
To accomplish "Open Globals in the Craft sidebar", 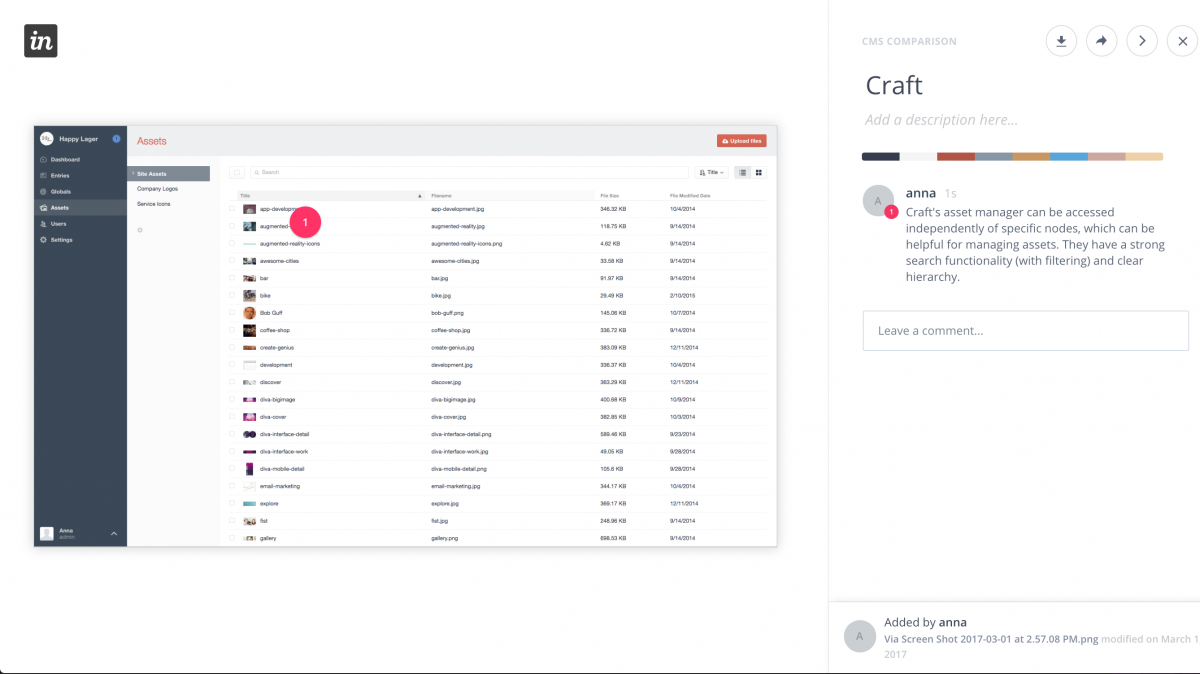I will point(80,192).
